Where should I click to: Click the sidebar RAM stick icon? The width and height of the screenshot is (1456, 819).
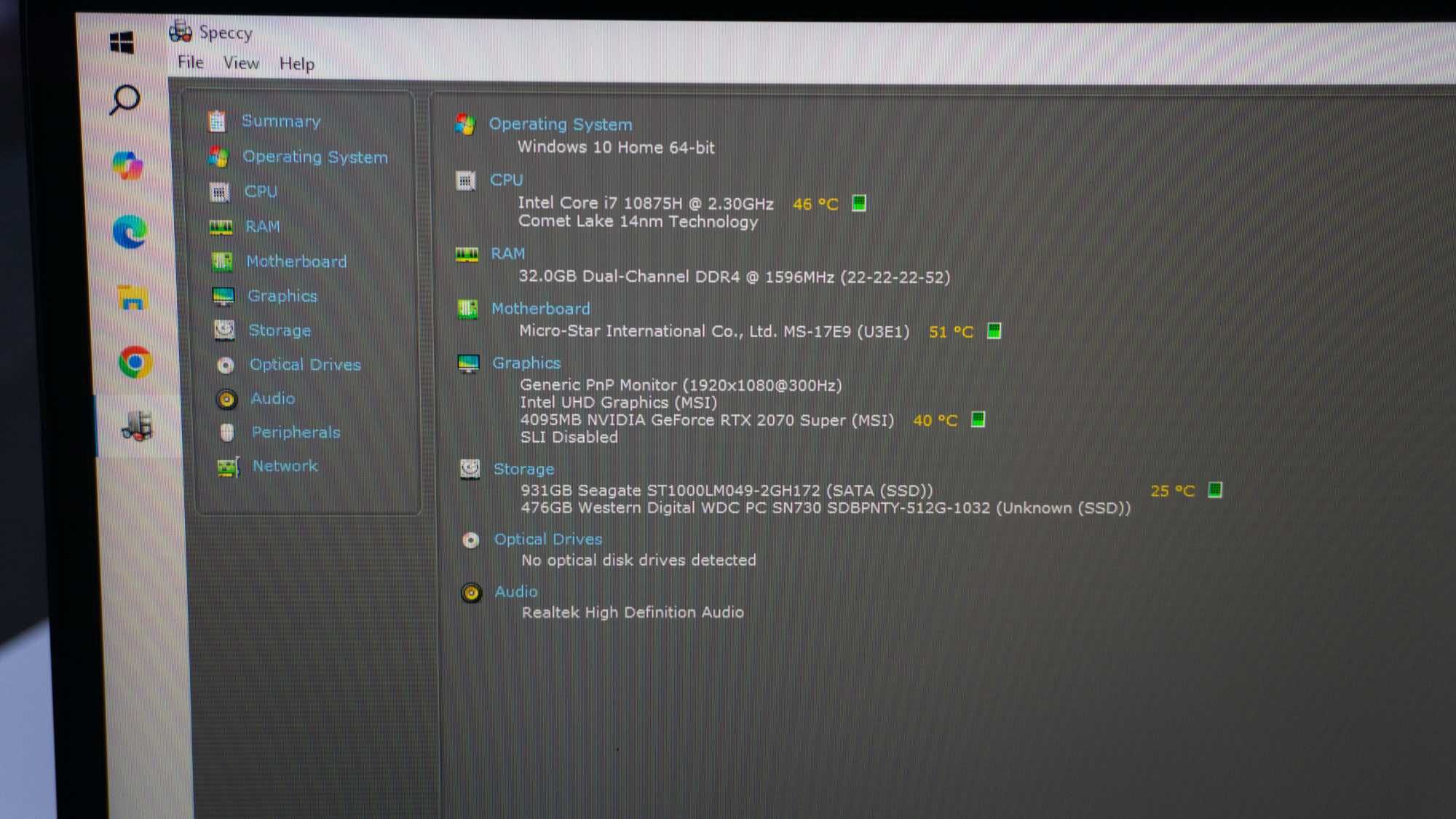(221, 227)
